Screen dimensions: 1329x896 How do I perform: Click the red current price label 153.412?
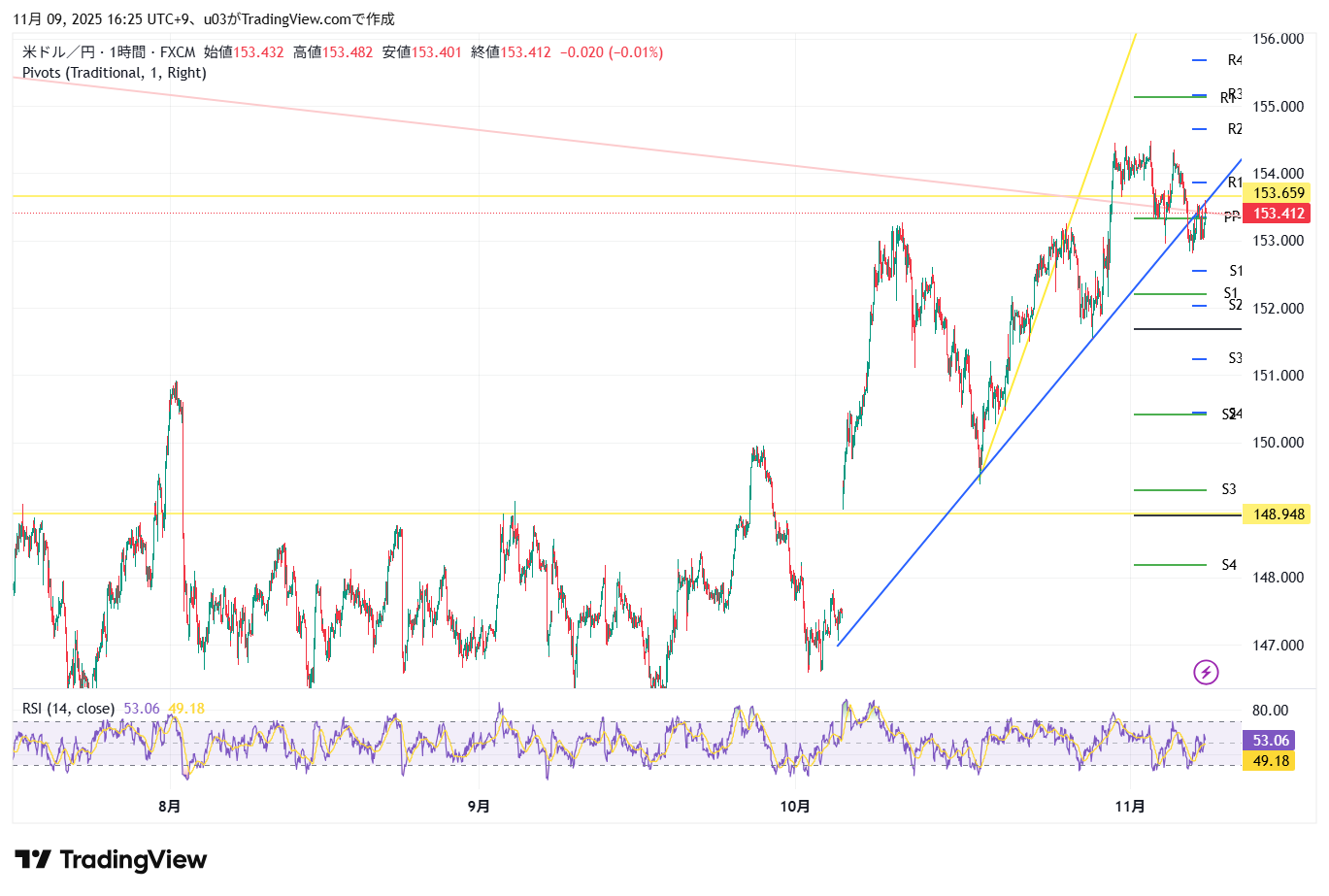[1278, 214]
